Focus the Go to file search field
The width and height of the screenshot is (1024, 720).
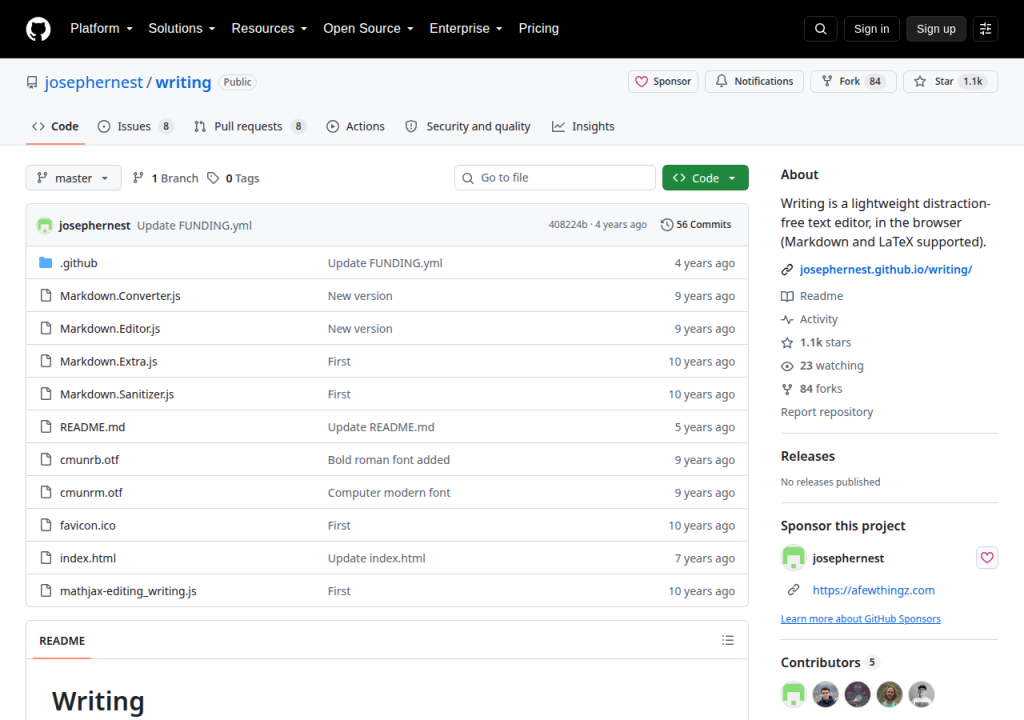(x=554, y=178)
